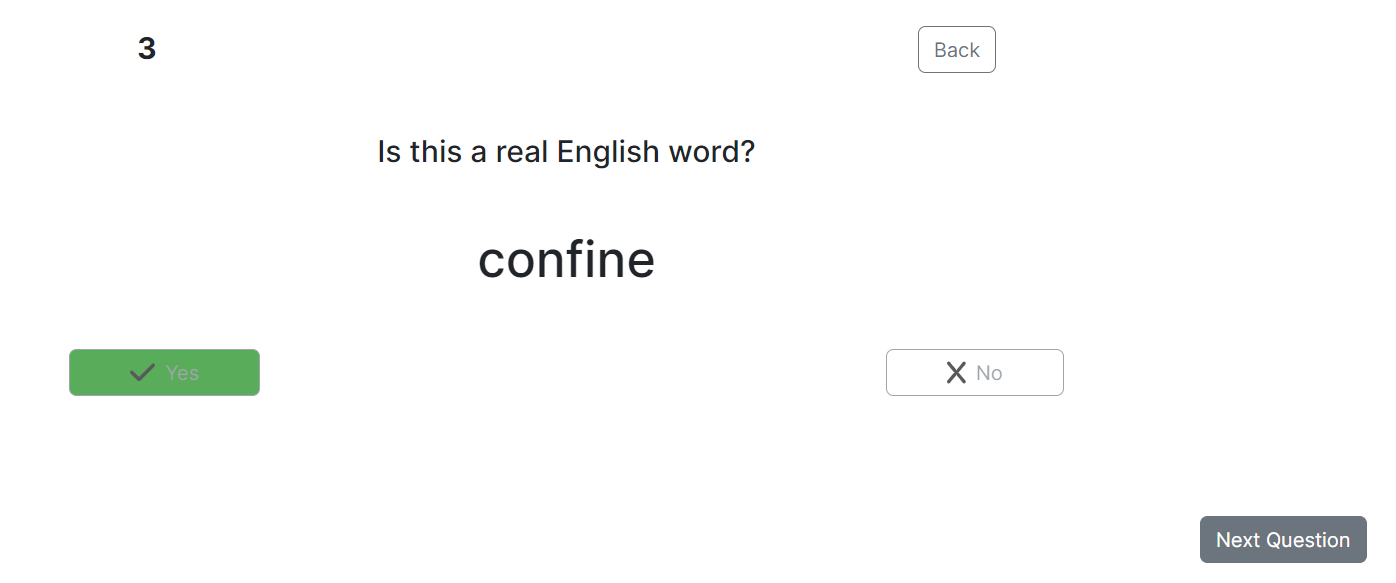Viewport: 1396px width, 583px height.
Task: Tap the cross mark beside No
Action: pyautogui.click(x=956, y=373)
